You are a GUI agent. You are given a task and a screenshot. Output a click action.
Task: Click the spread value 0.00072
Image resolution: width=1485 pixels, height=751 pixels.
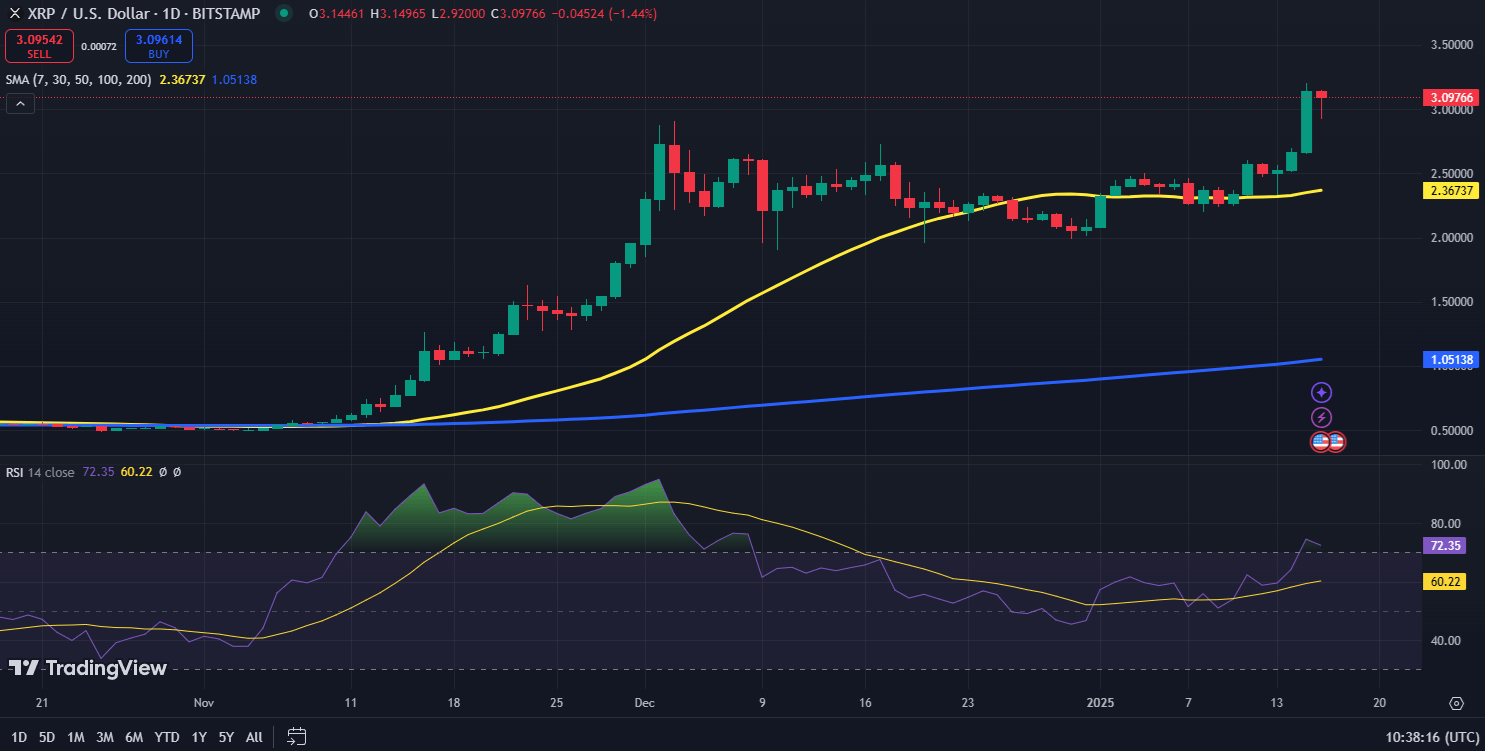tap(98, 46)
